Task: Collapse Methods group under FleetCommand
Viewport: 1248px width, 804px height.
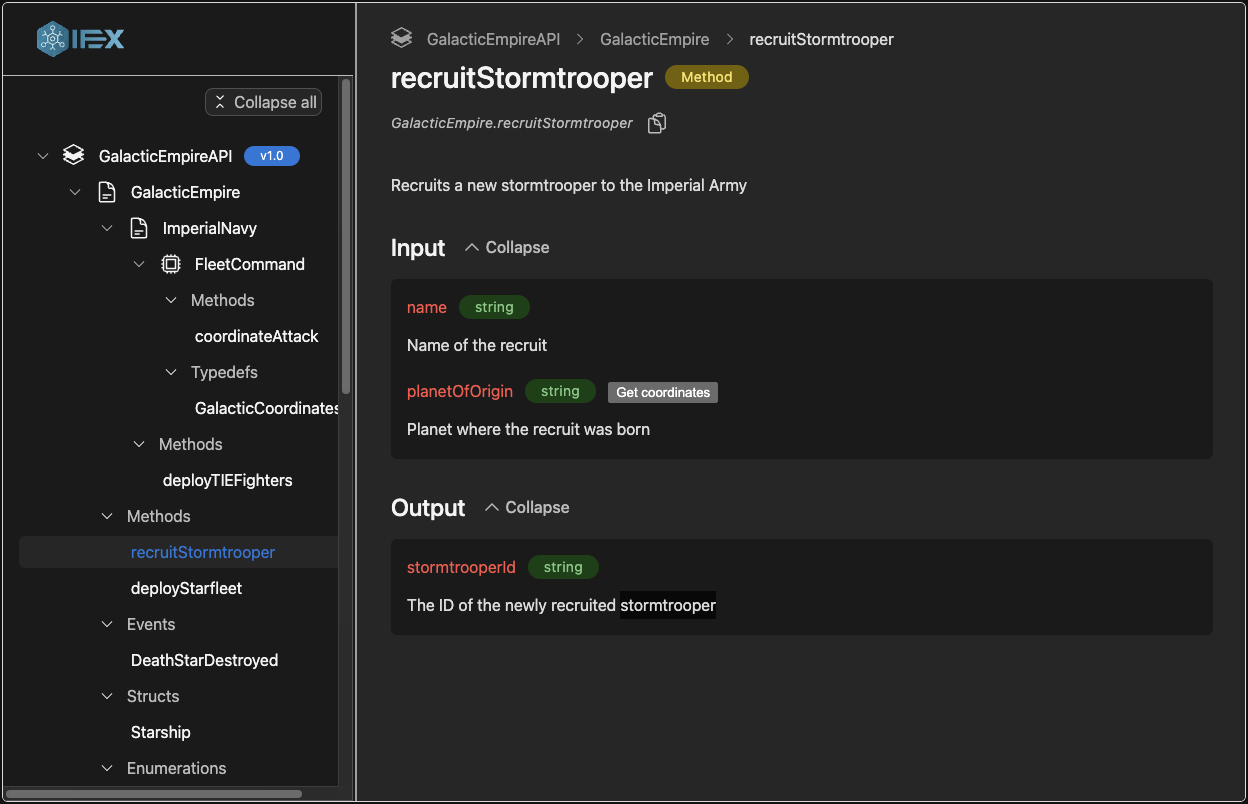Action: (x=171, y=300)
